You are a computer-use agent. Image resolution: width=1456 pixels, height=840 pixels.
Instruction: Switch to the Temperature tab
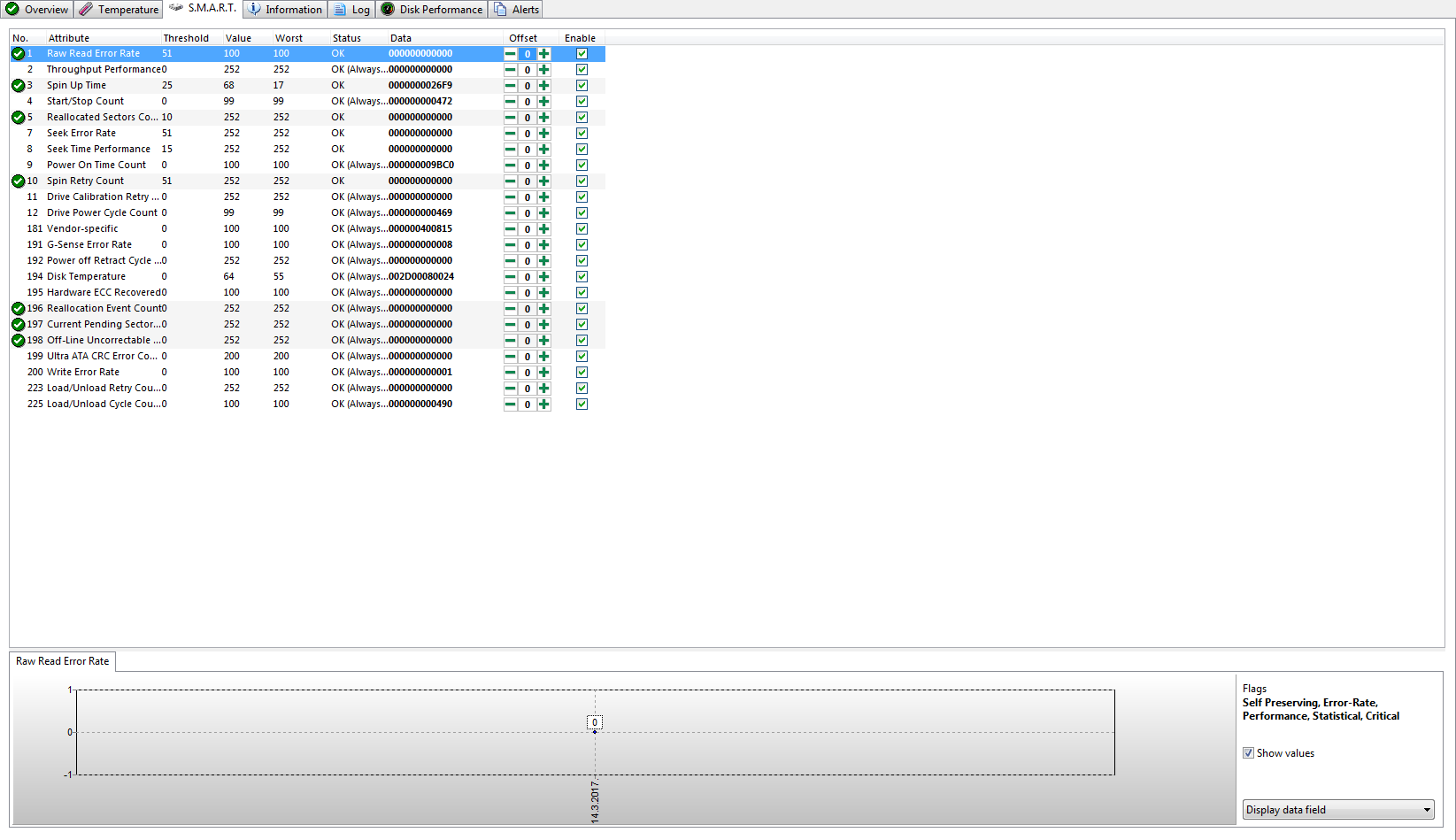pos(119,10)
